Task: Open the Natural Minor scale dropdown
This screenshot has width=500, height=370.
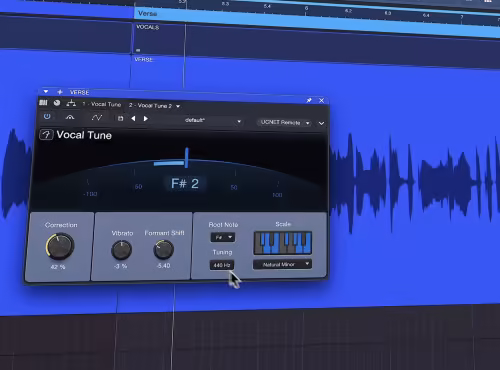Action: click(x=282, y=265)
